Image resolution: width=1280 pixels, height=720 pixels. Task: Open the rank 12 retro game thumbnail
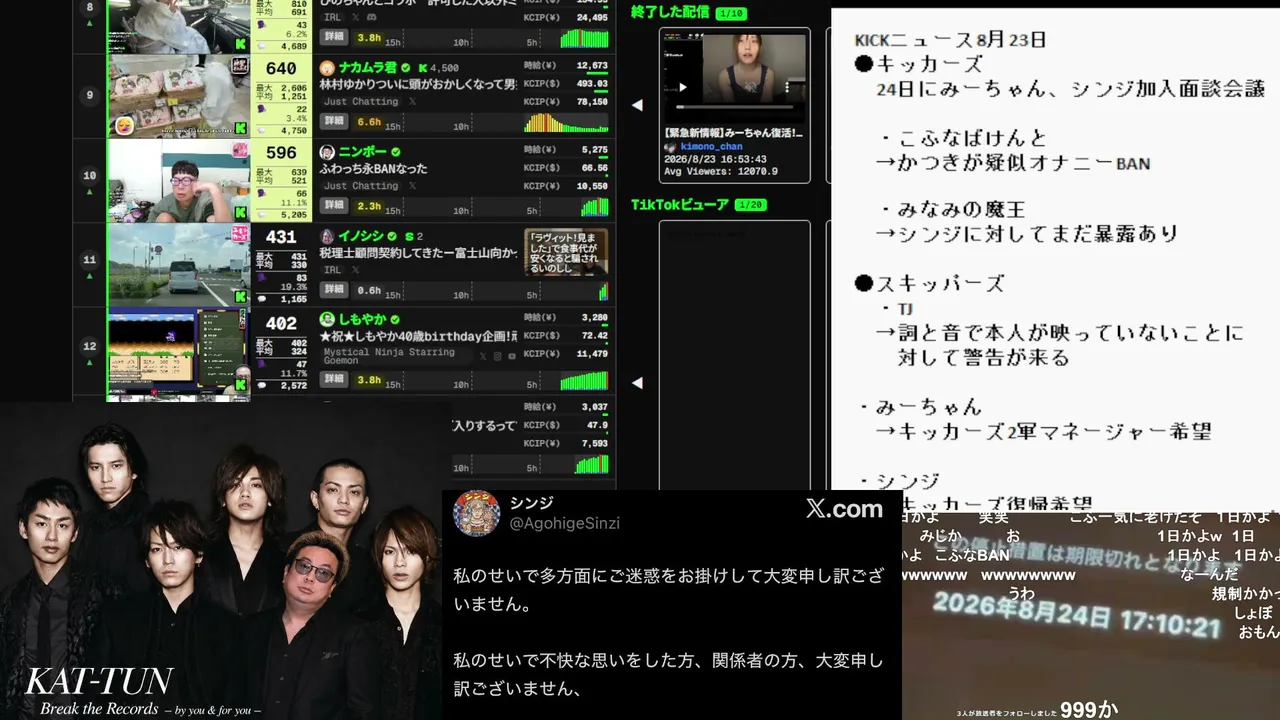(179, 350)
